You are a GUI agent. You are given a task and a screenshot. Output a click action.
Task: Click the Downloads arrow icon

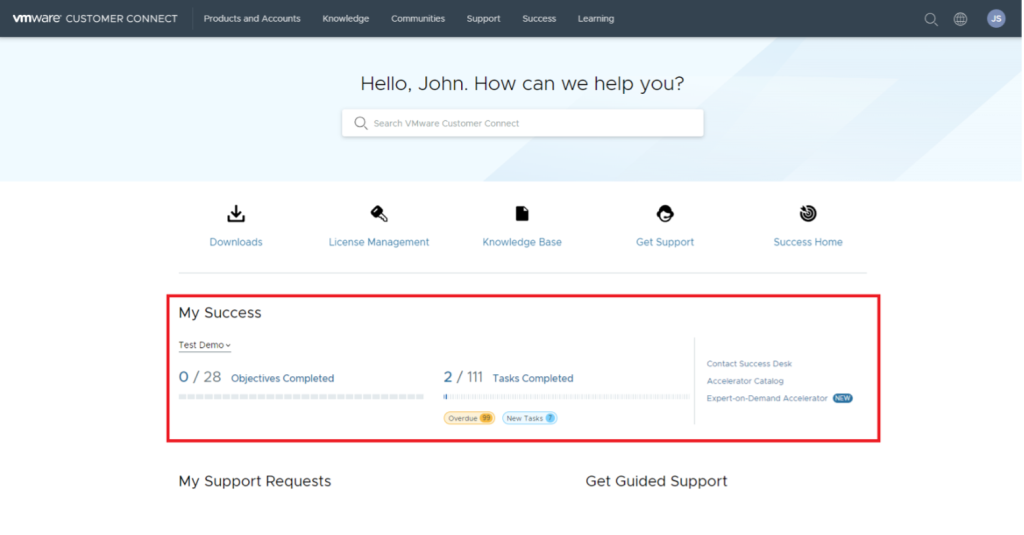236,214
